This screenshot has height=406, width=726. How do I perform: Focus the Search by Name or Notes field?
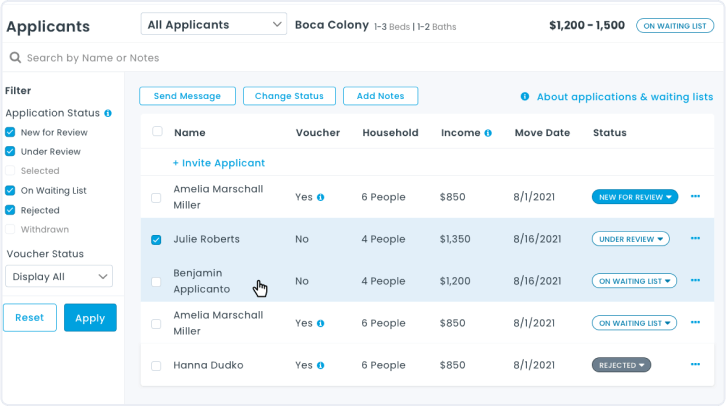pyautogui.click(x=200, y=58)
